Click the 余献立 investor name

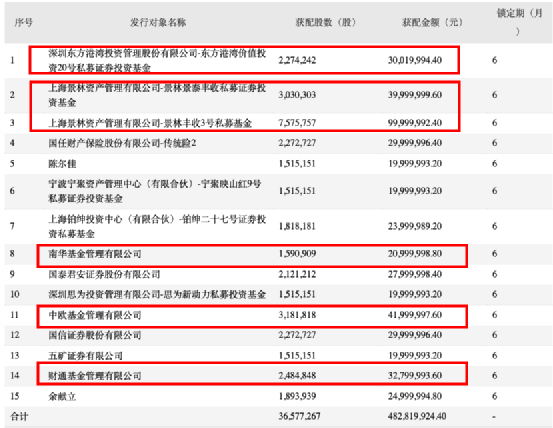pyautogui.click(x=62, y=396)
